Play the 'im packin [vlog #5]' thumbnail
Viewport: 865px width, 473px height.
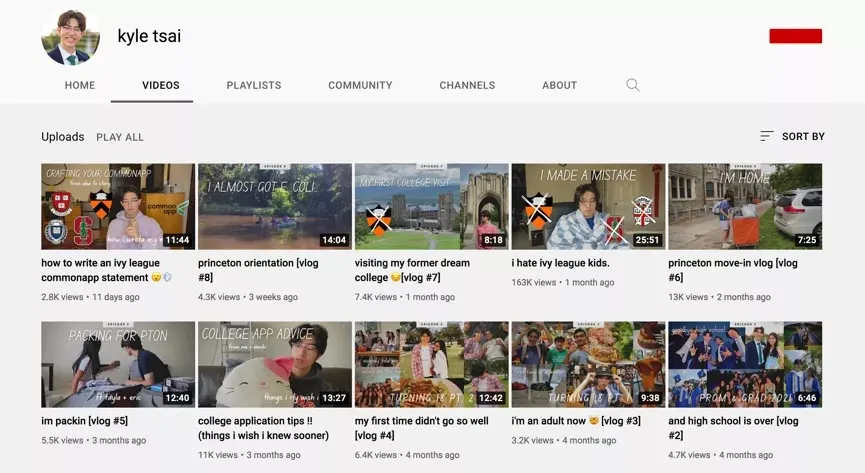tap(118, 364)
